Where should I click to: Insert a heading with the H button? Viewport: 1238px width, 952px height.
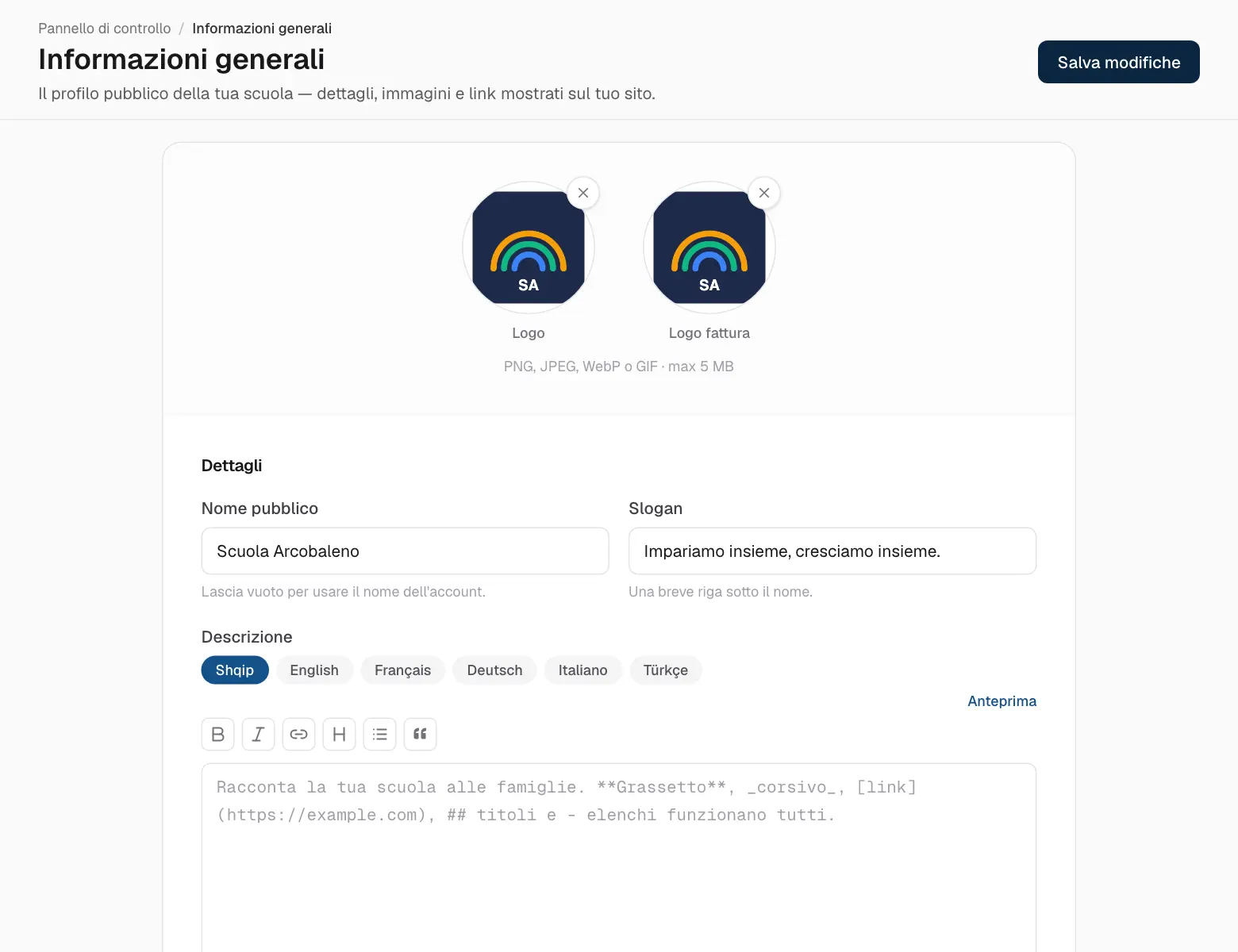click(x=340, y=734)
